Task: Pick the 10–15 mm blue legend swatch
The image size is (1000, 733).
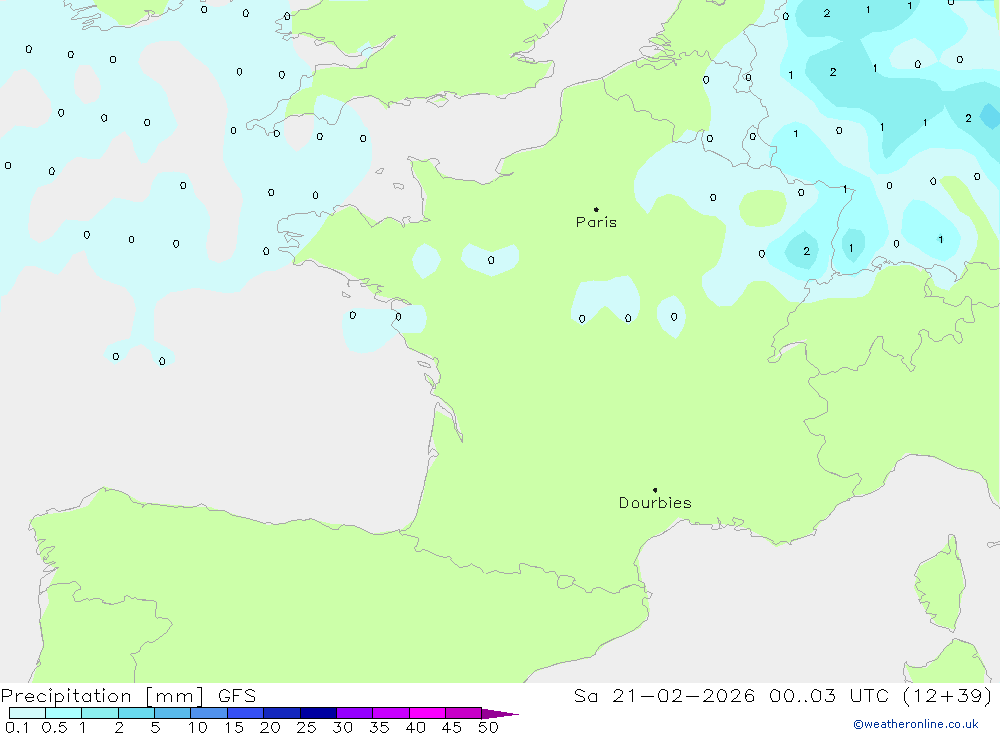Action: click(209, 713)
